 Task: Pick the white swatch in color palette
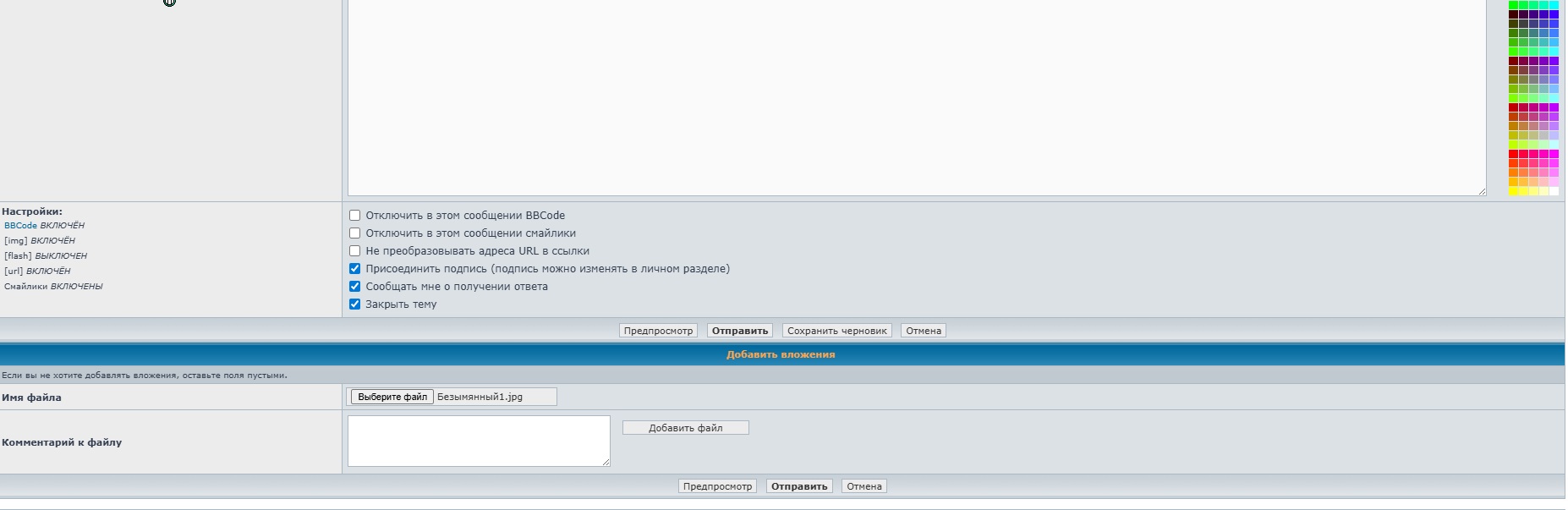pos(1554,192)
